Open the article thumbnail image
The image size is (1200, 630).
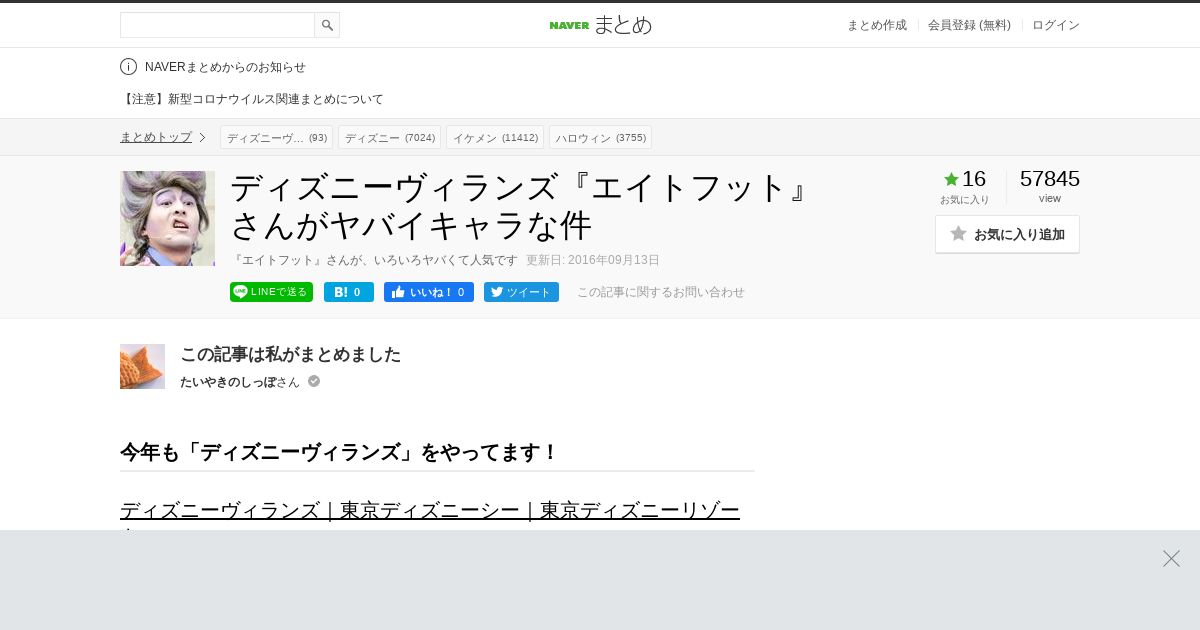tap(167, 218)
